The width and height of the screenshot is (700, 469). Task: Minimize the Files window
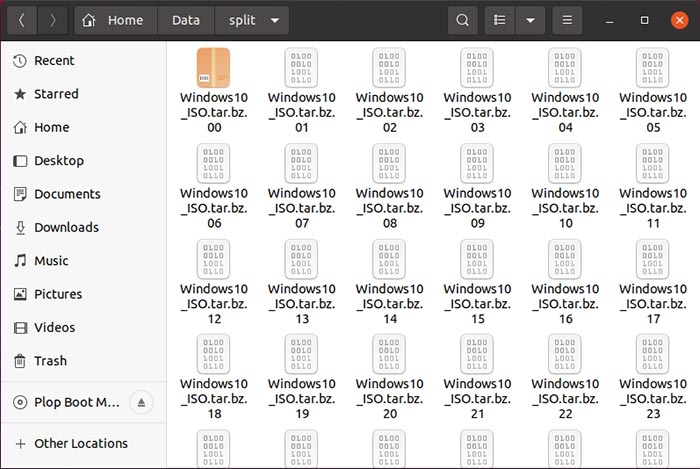(x=609, y=21)
